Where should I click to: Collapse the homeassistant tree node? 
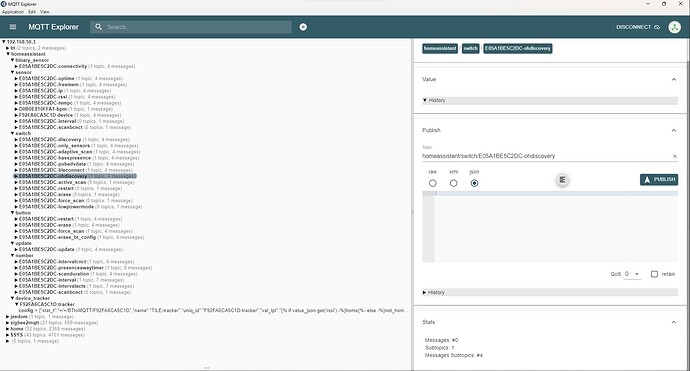[x=7, y=54]
